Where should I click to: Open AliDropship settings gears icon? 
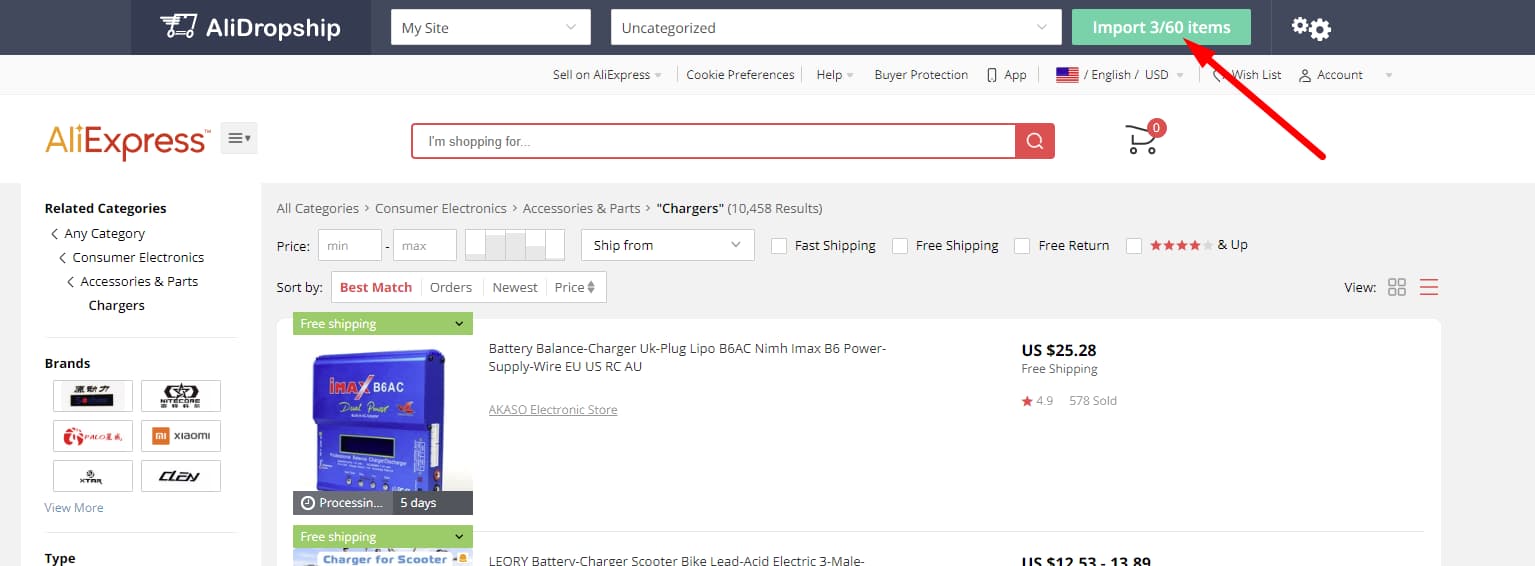(x=1311, y=28)
